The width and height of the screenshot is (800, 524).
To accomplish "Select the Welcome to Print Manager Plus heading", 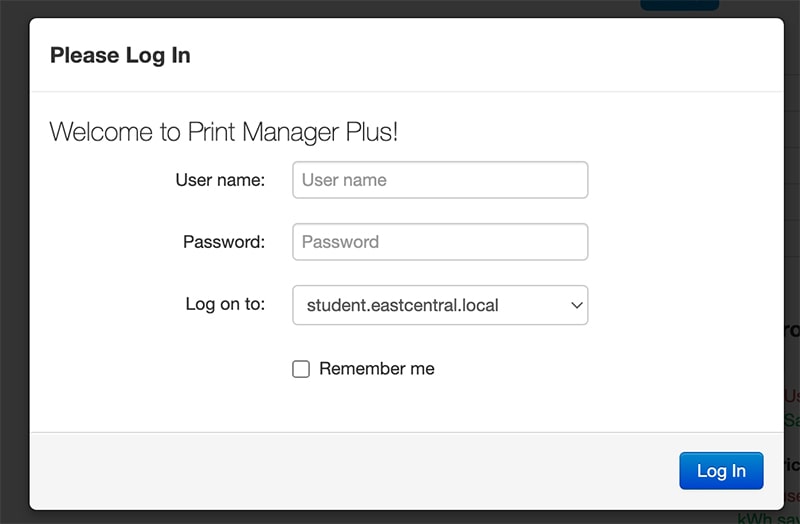I will click(x=223, y=132).
